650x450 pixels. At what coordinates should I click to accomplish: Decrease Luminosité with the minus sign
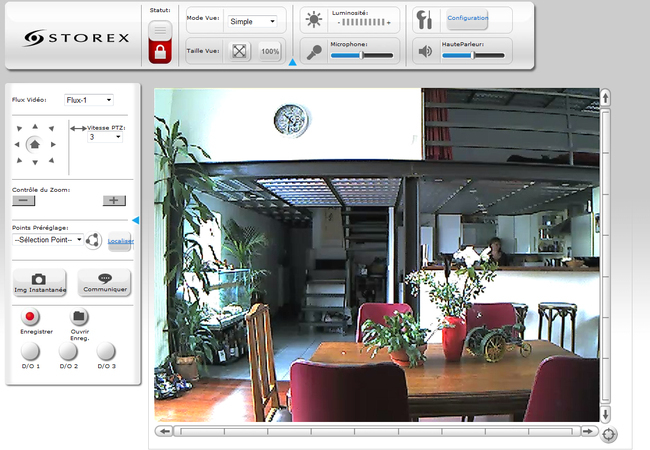[x=339, y=22]
